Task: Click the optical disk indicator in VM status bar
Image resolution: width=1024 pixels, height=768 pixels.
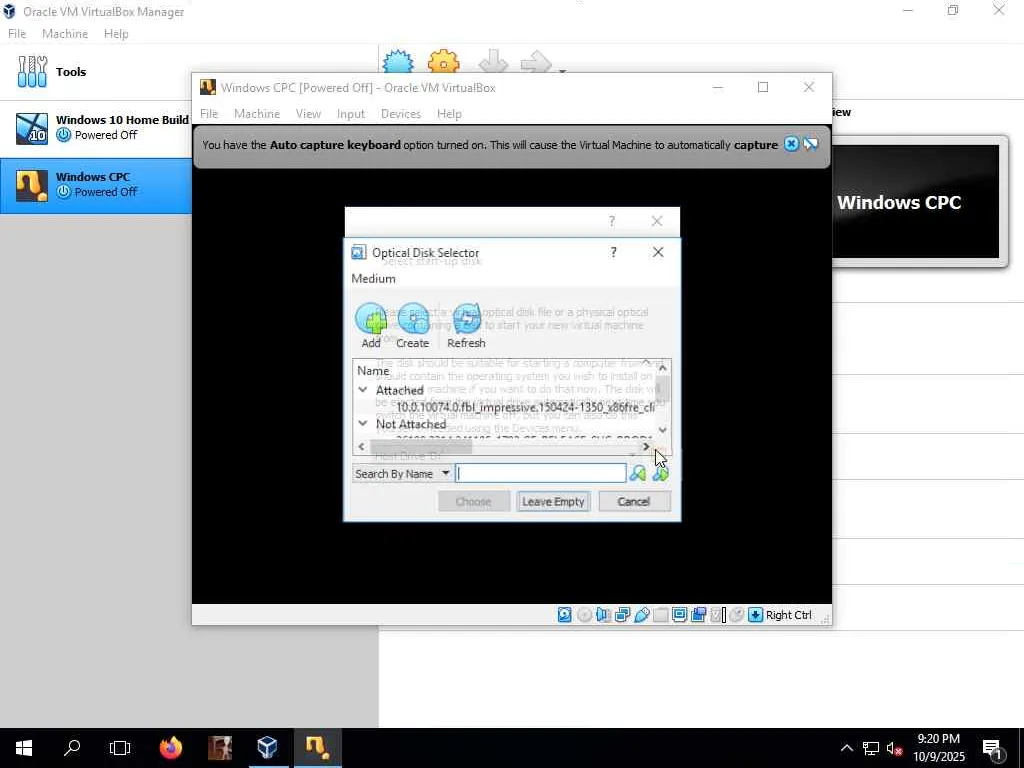Action: tap(584, 615)
